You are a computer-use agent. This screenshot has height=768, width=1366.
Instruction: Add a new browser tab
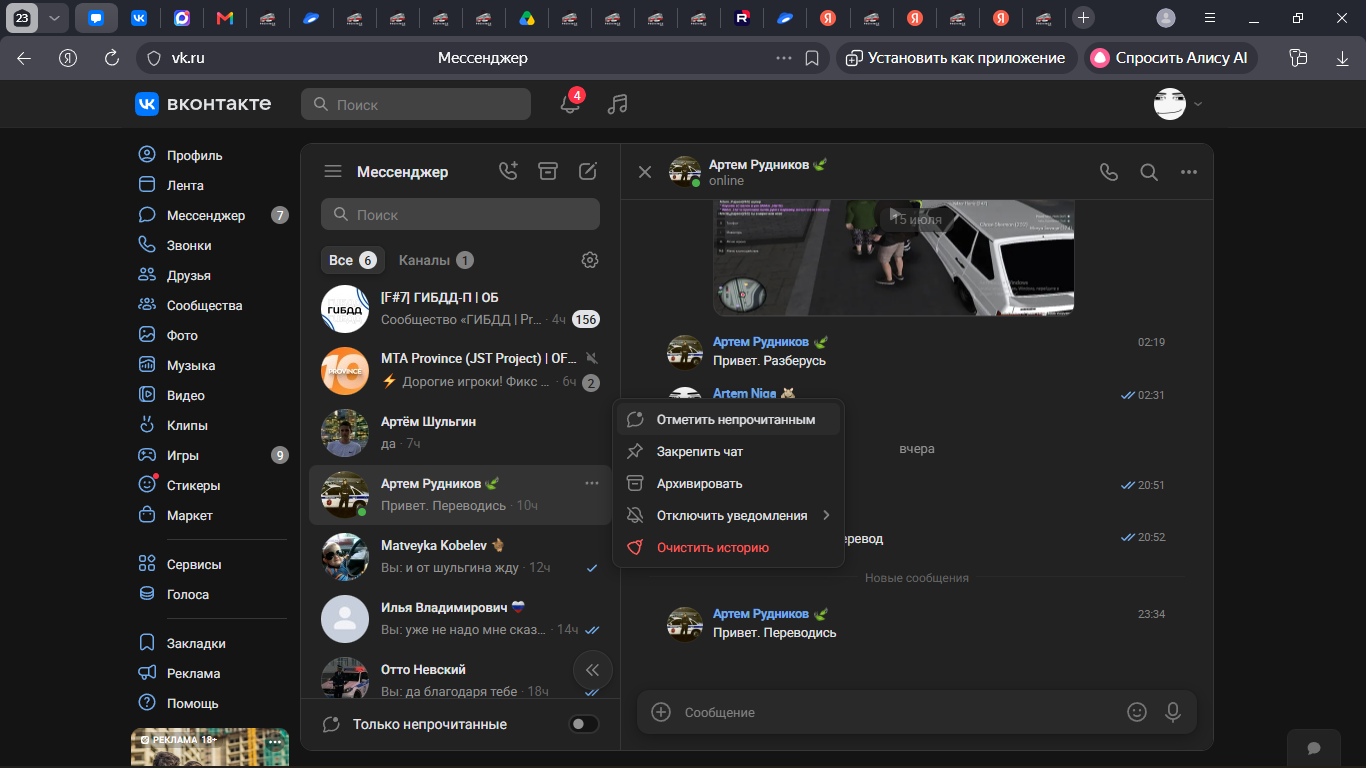[x=1083, y=18]
